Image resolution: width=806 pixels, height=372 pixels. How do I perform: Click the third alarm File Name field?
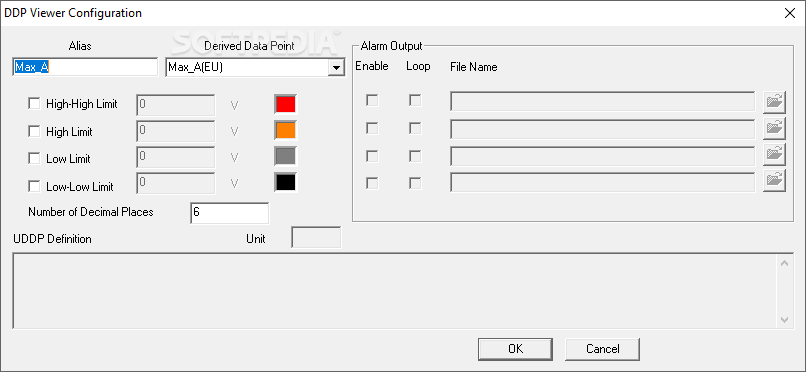coord(602,156)
